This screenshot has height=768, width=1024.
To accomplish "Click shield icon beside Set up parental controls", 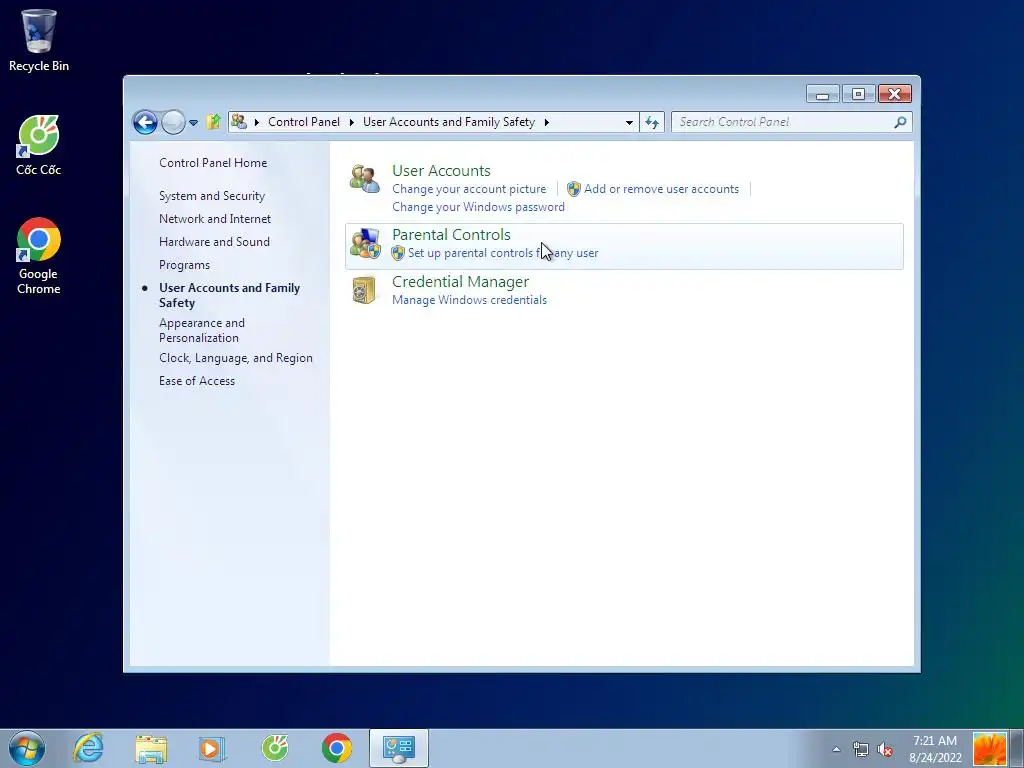I will (x=398, y=253).
